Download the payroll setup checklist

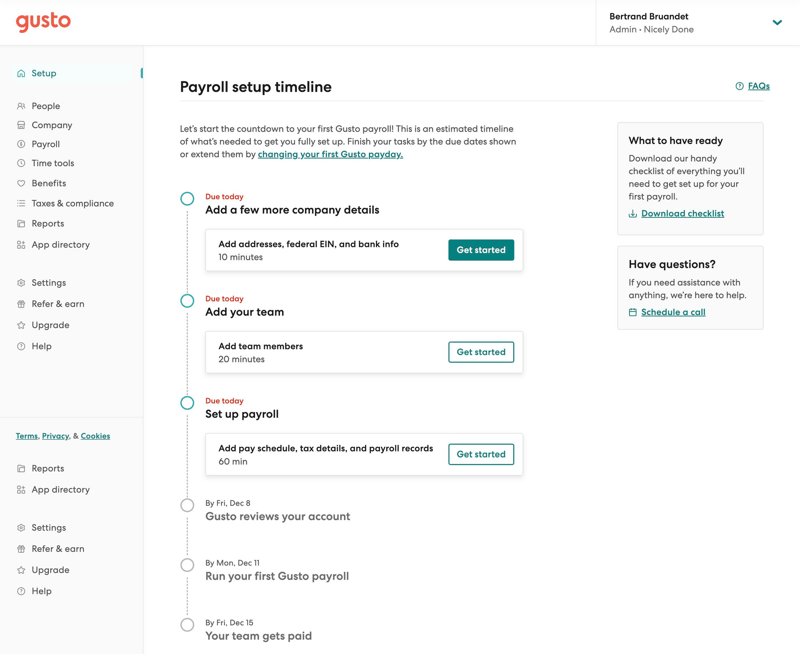click(683, 213)
